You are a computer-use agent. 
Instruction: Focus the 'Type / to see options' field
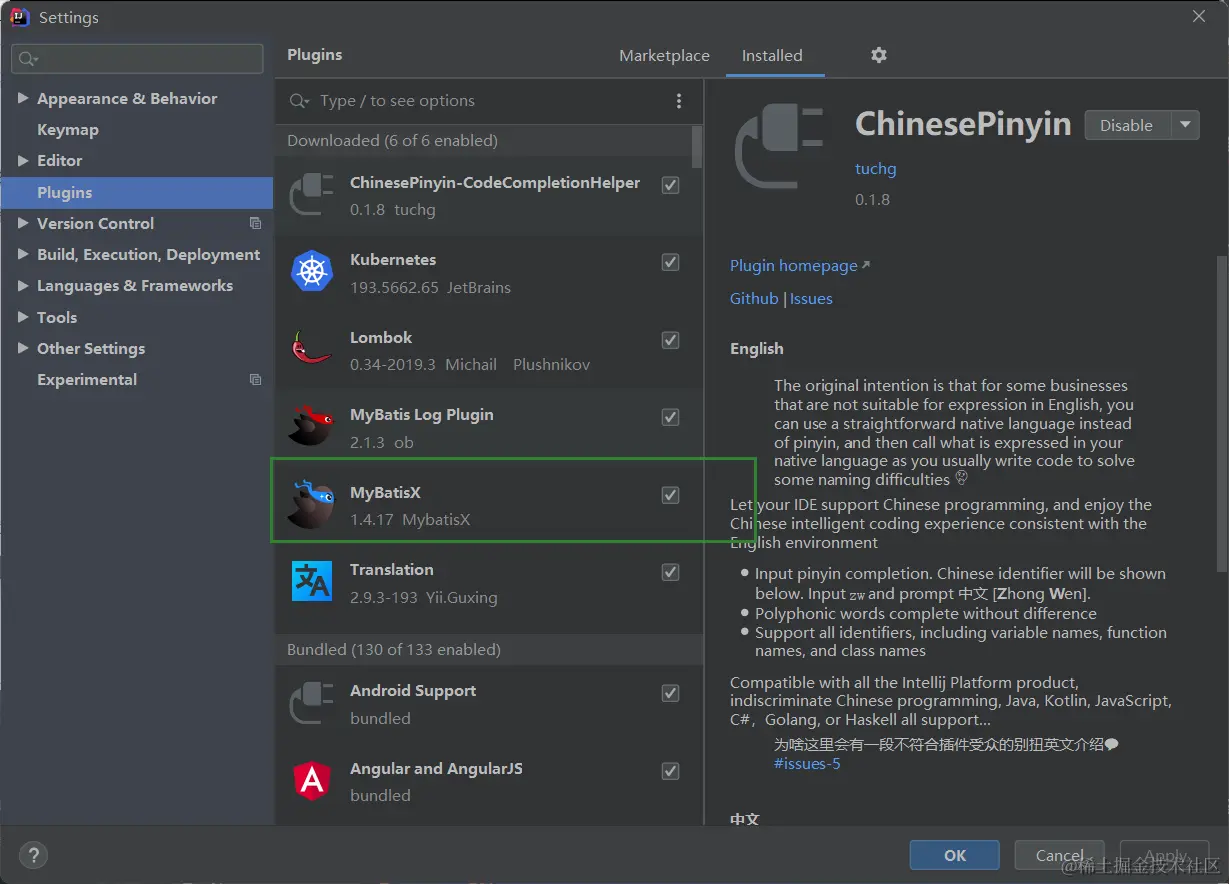tap(490, 101)
